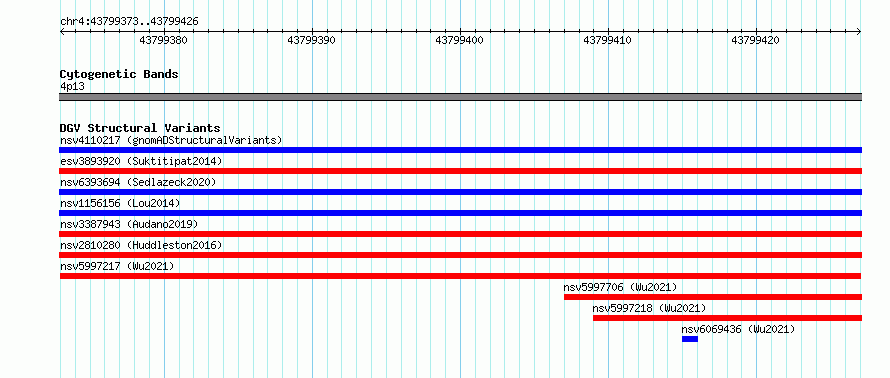Image resolution: width=890 pixels, height=378 pixels.
Task: Select the gray 4p13 cytogenetic band bar
Action: click(x=460, y=97)
